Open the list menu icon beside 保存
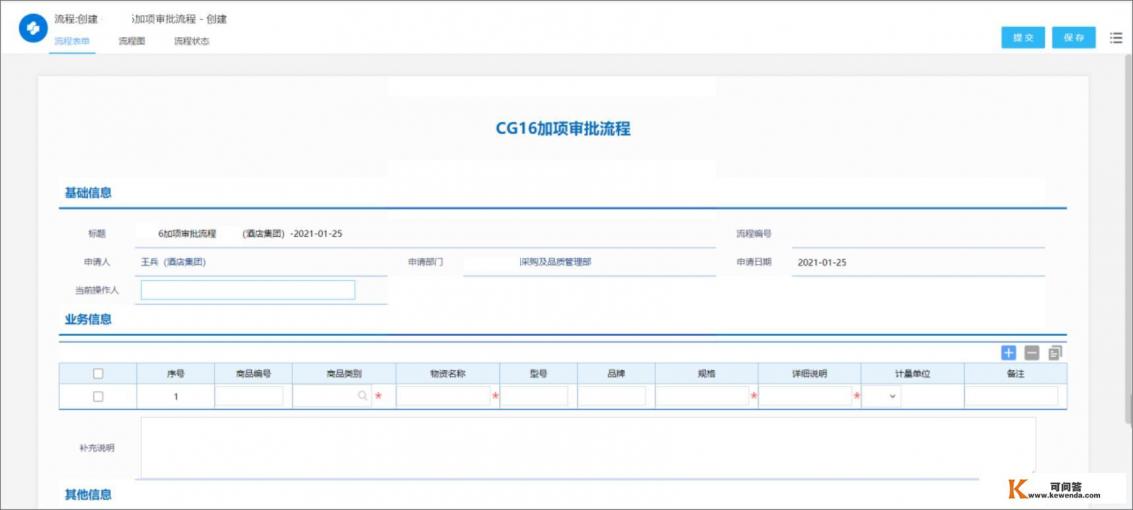Viewport: 1133px width, 510px height. click(x=1116, y=38)
